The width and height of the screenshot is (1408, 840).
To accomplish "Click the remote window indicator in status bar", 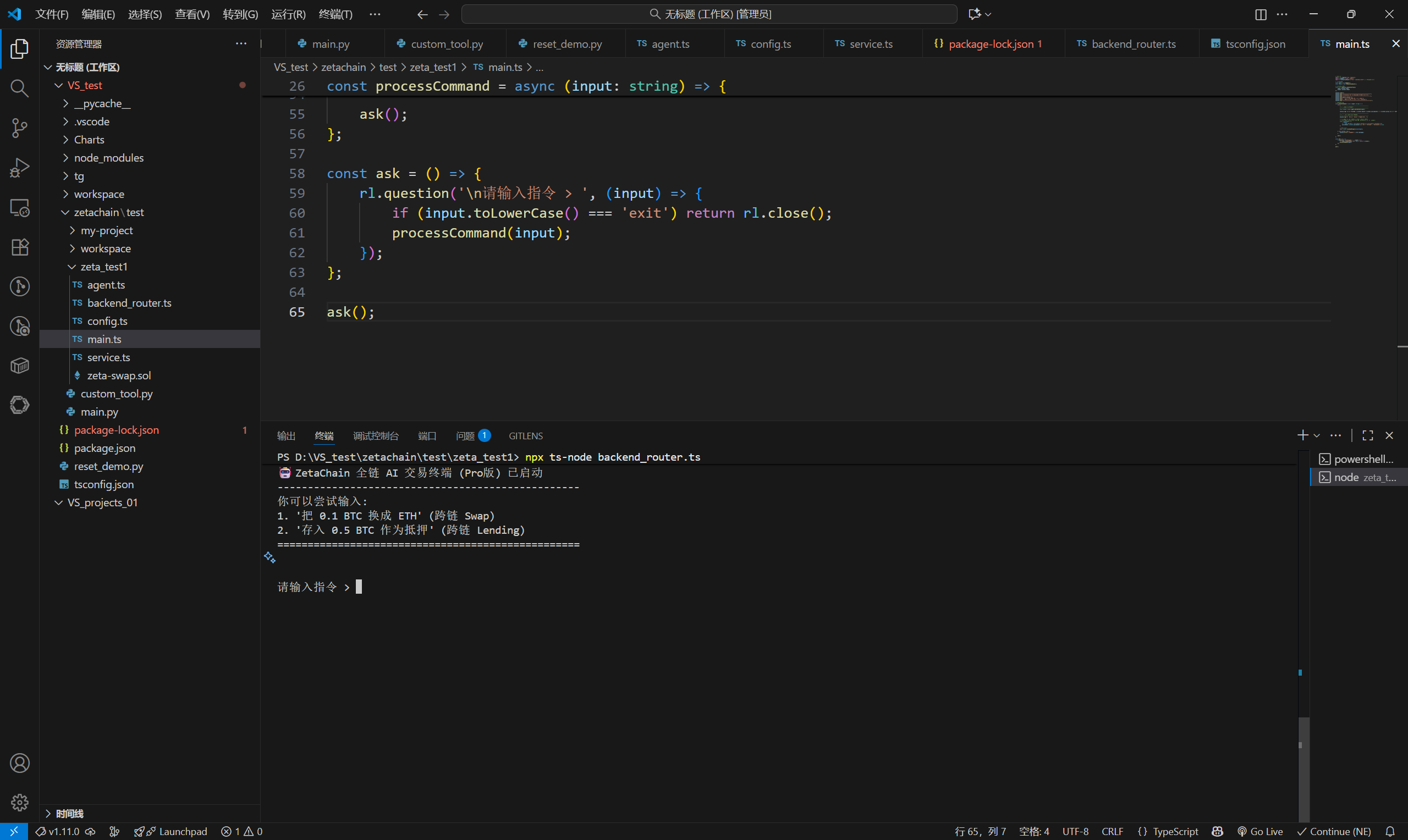I will (14, 832).
